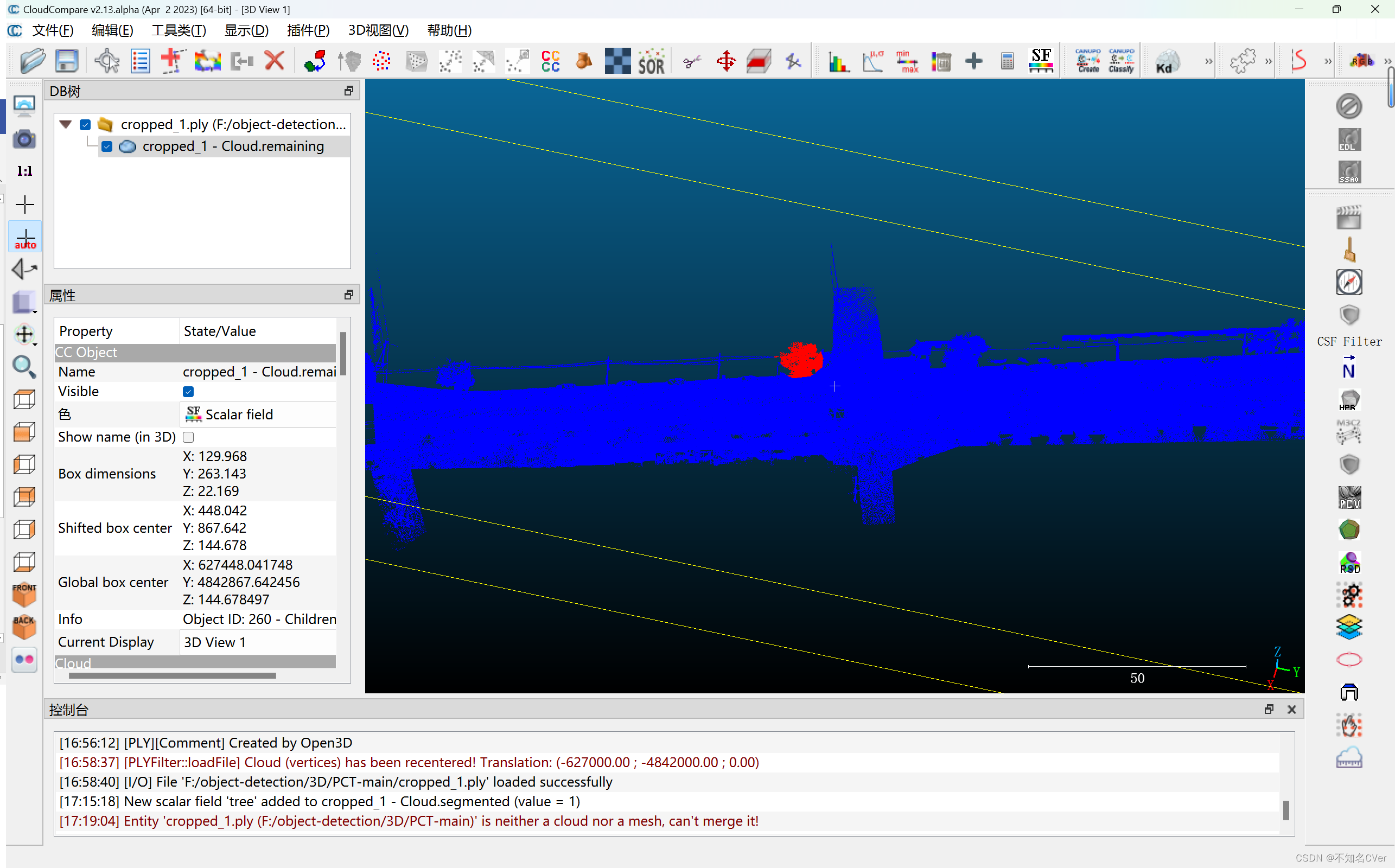1395x868 pixels.
Task: Open the 插件(P) plugins menu
Action: 308,30
